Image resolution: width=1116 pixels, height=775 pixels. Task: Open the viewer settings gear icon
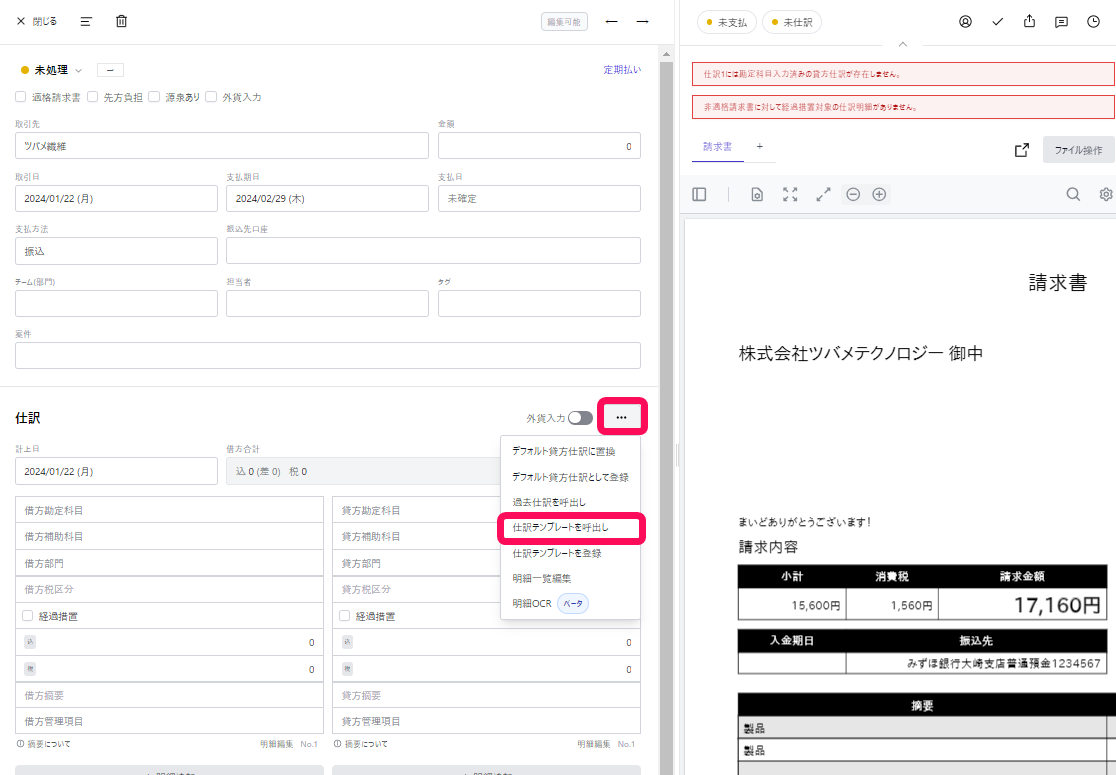click(1106, 194)
